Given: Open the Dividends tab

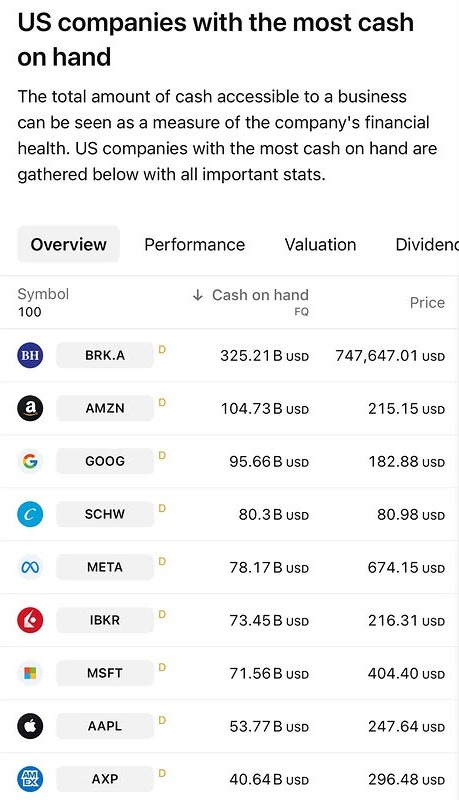Looking at the screenshot, I should pos(427,244).
